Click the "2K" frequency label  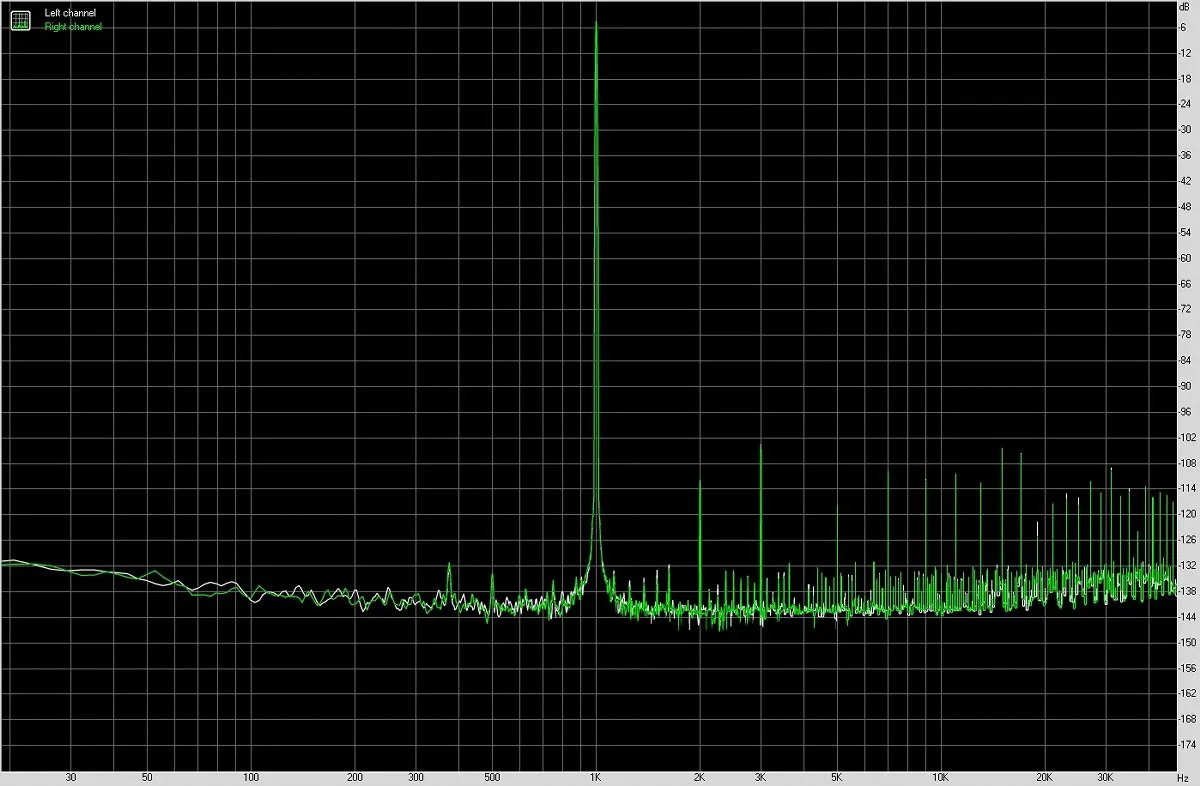699,776
